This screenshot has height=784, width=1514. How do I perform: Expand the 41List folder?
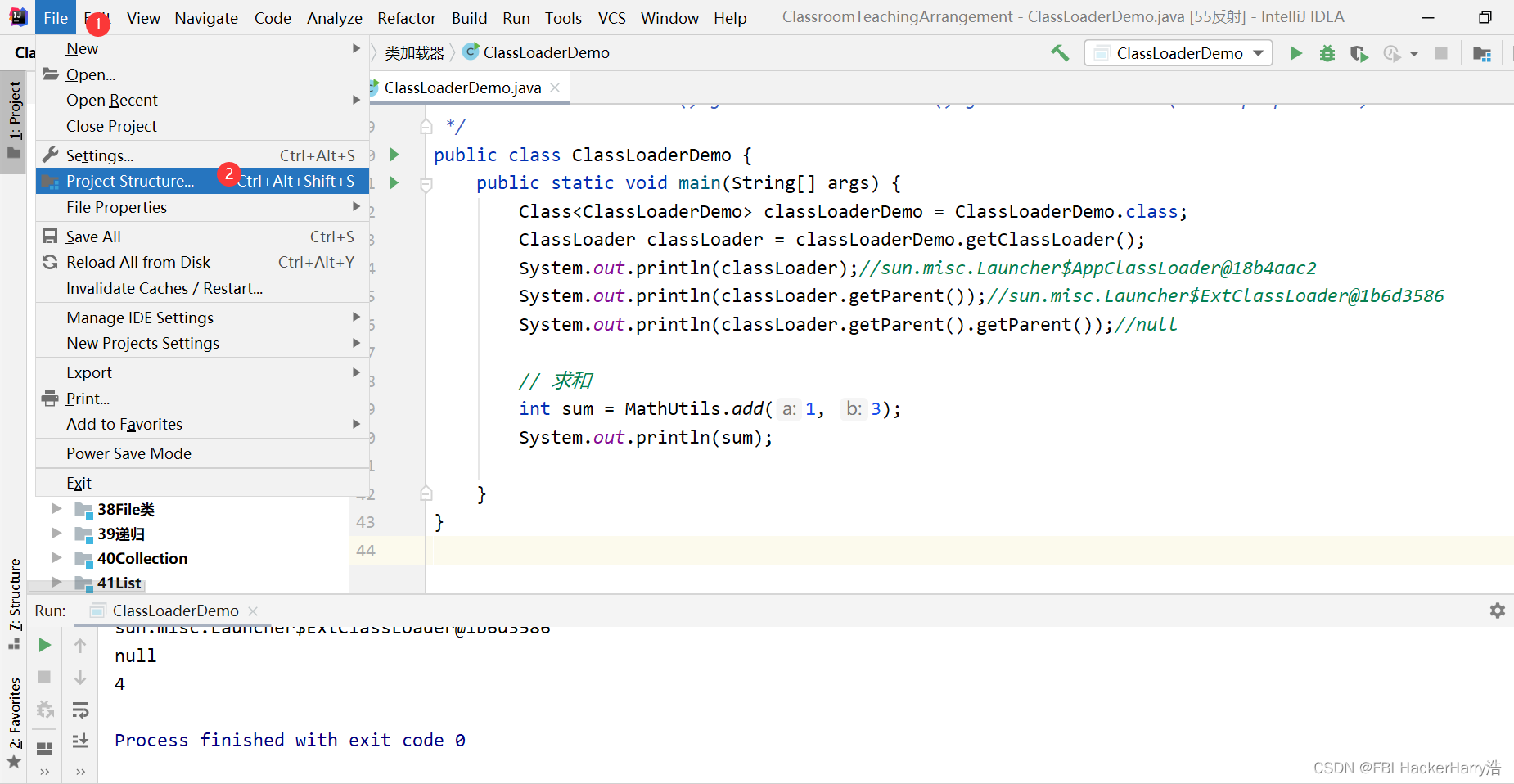click(56, 583)
